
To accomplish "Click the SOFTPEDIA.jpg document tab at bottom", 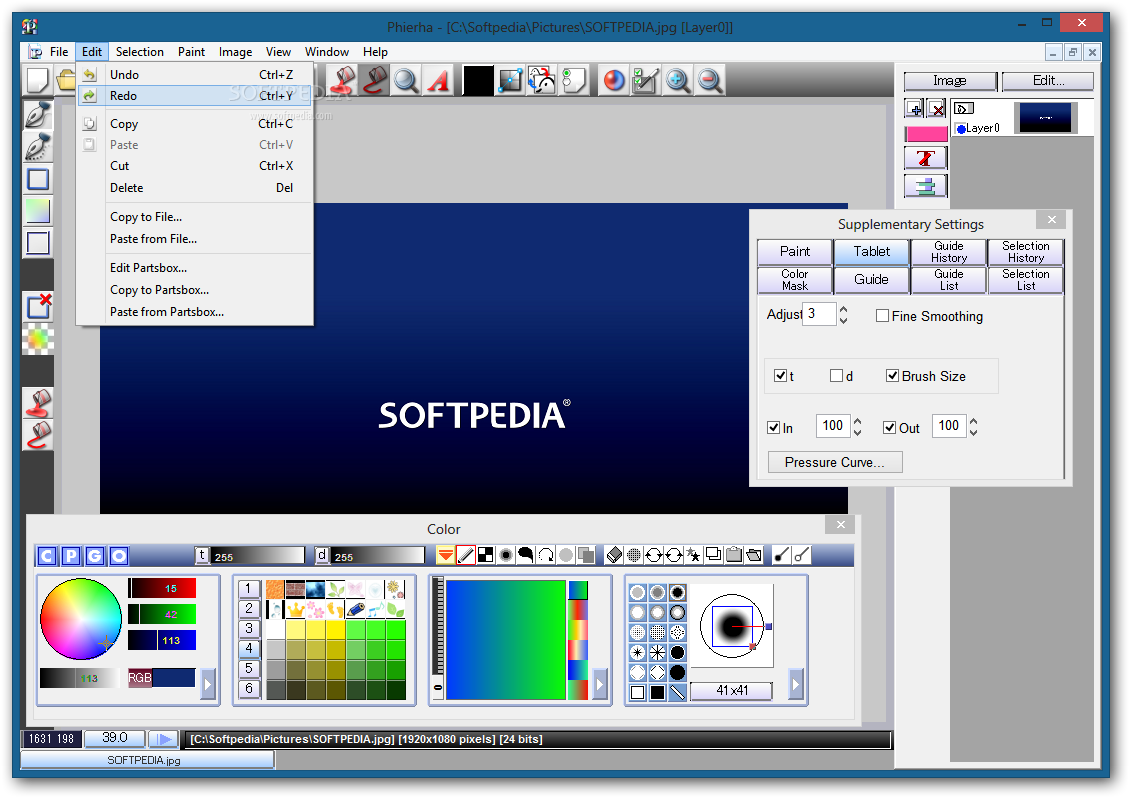I will [147, 760].
